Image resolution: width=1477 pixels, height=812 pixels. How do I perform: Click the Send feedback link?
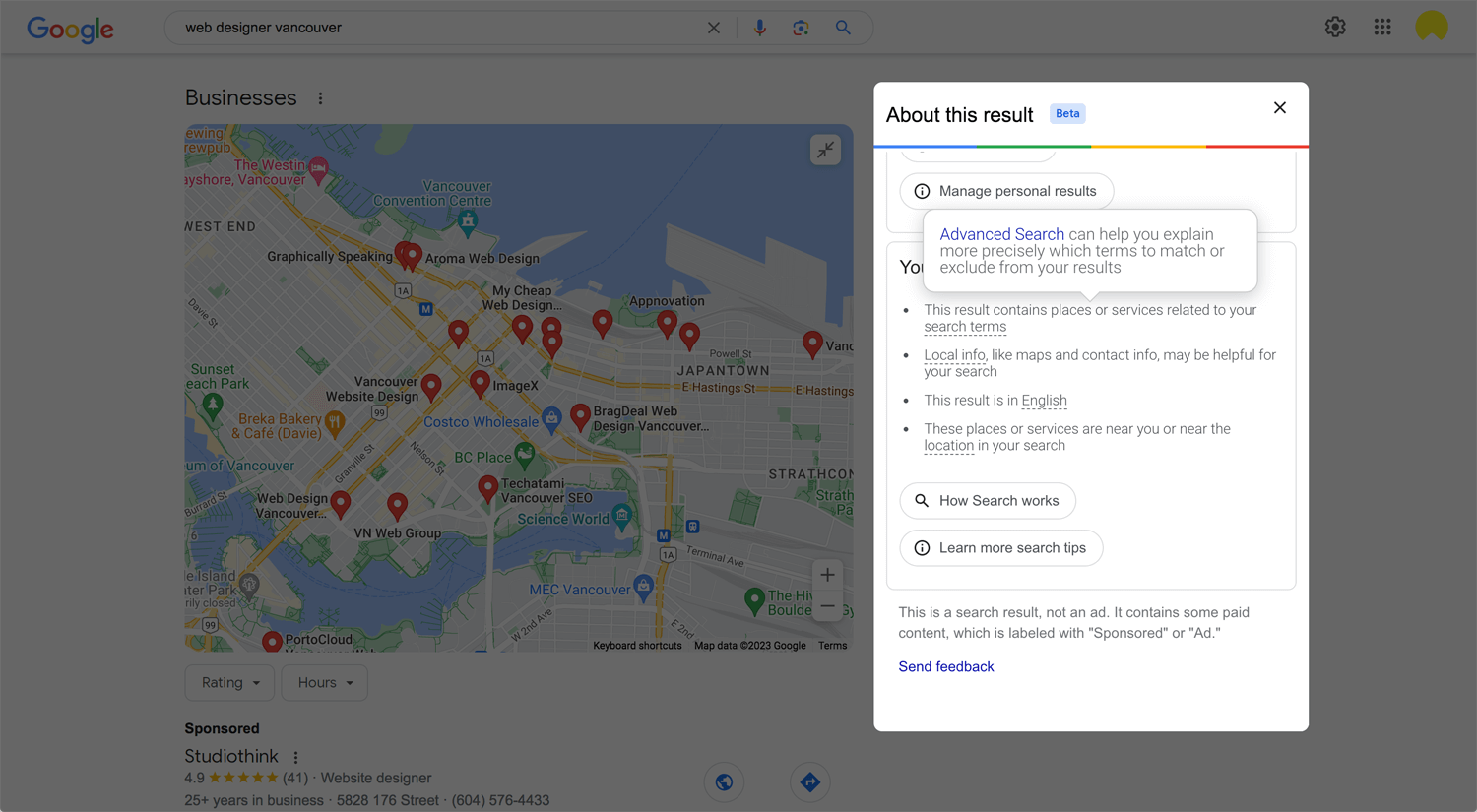click(x=946, y=666)
